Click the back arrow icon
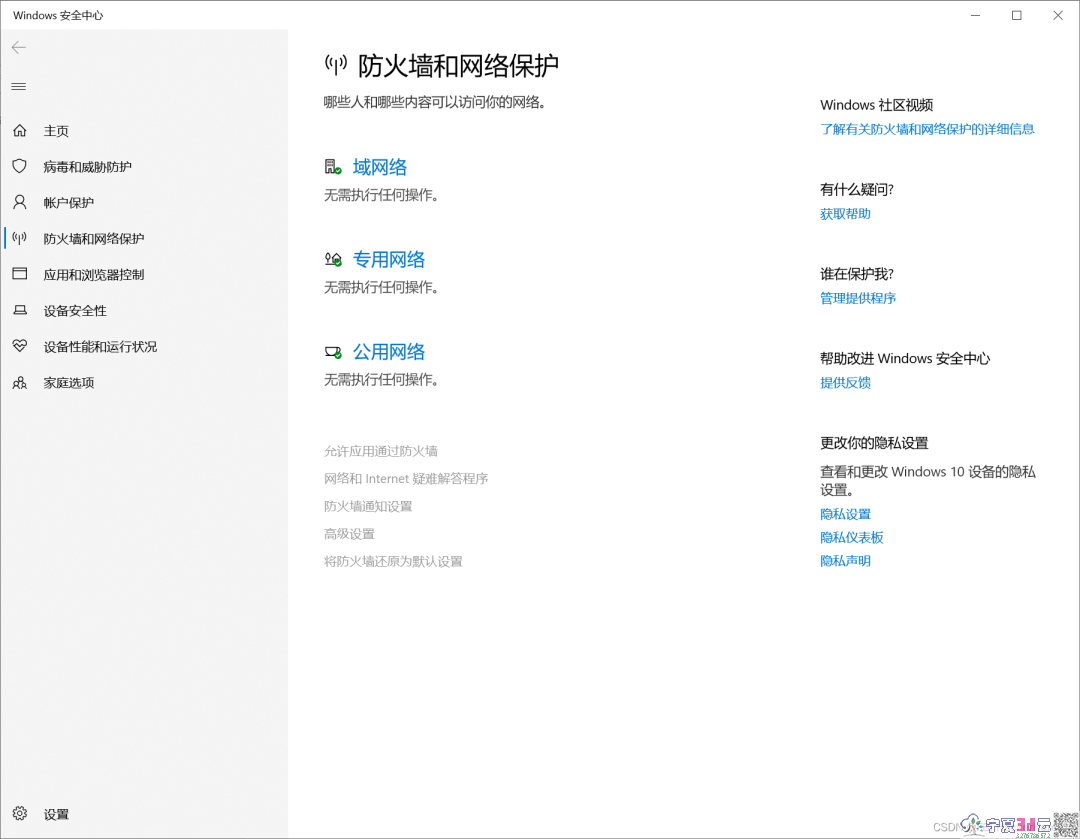The width and height of the screenshot is (1080, 839). tap(19, 48)
